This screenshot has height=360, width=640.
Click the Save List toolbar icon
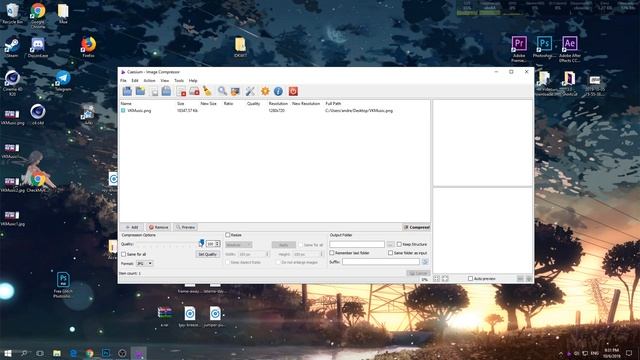coord(167,91)
